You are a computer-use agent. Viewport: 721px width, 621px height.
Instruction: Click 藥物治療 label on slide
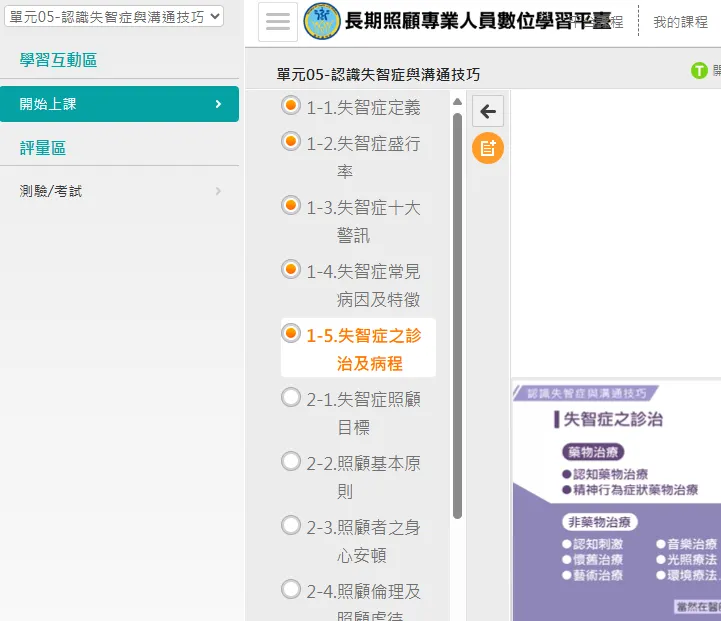(593, 452)
